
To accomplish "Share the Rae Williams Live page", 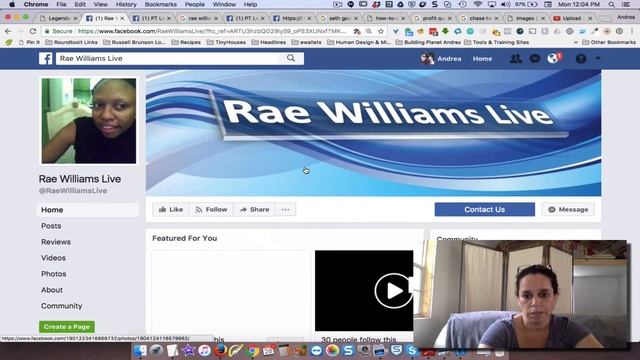I will pyautogui.click(x=254, y=209).
